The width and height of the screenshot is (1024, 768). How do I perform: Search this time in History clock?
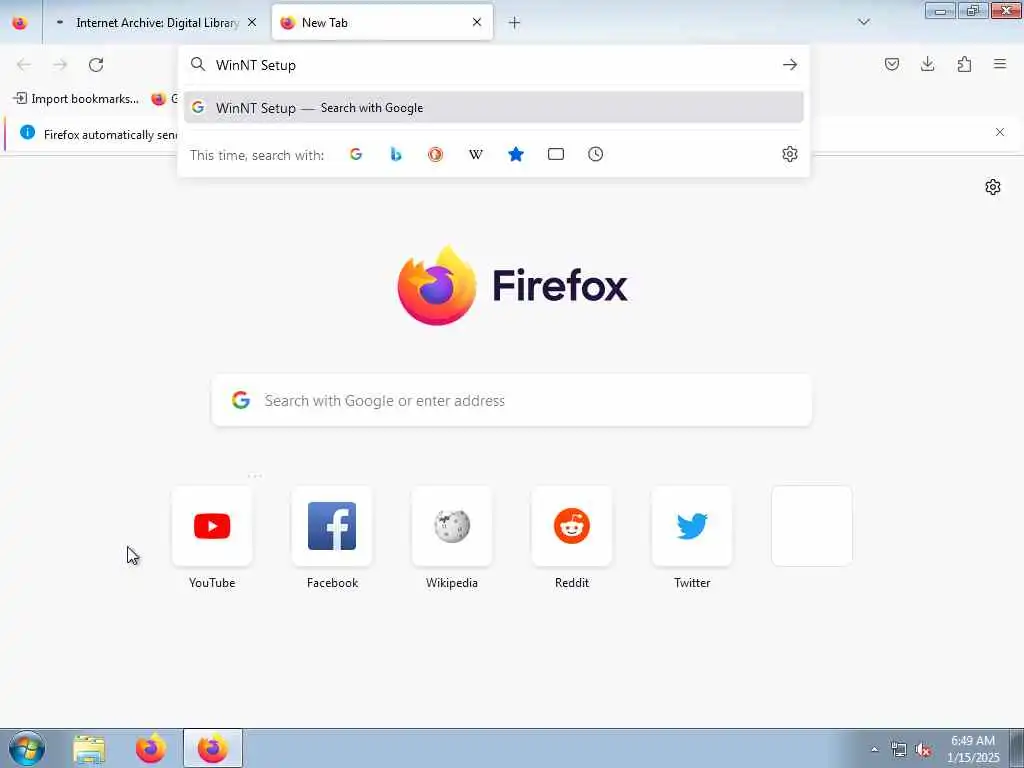[x=596, y=154]
